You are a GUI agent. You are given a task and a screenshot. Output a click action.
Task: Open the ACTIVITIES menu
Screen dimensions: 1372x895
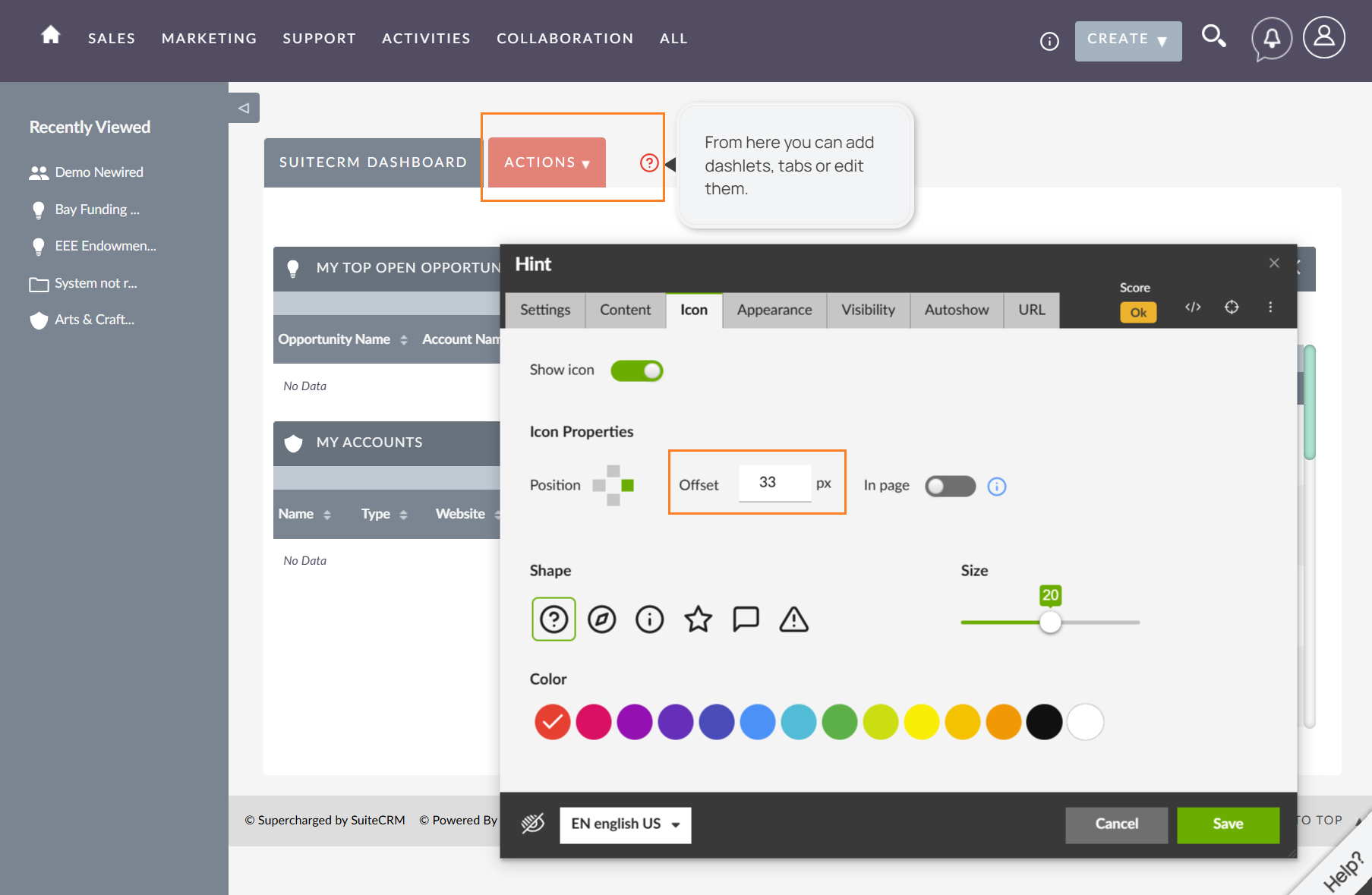427,39
